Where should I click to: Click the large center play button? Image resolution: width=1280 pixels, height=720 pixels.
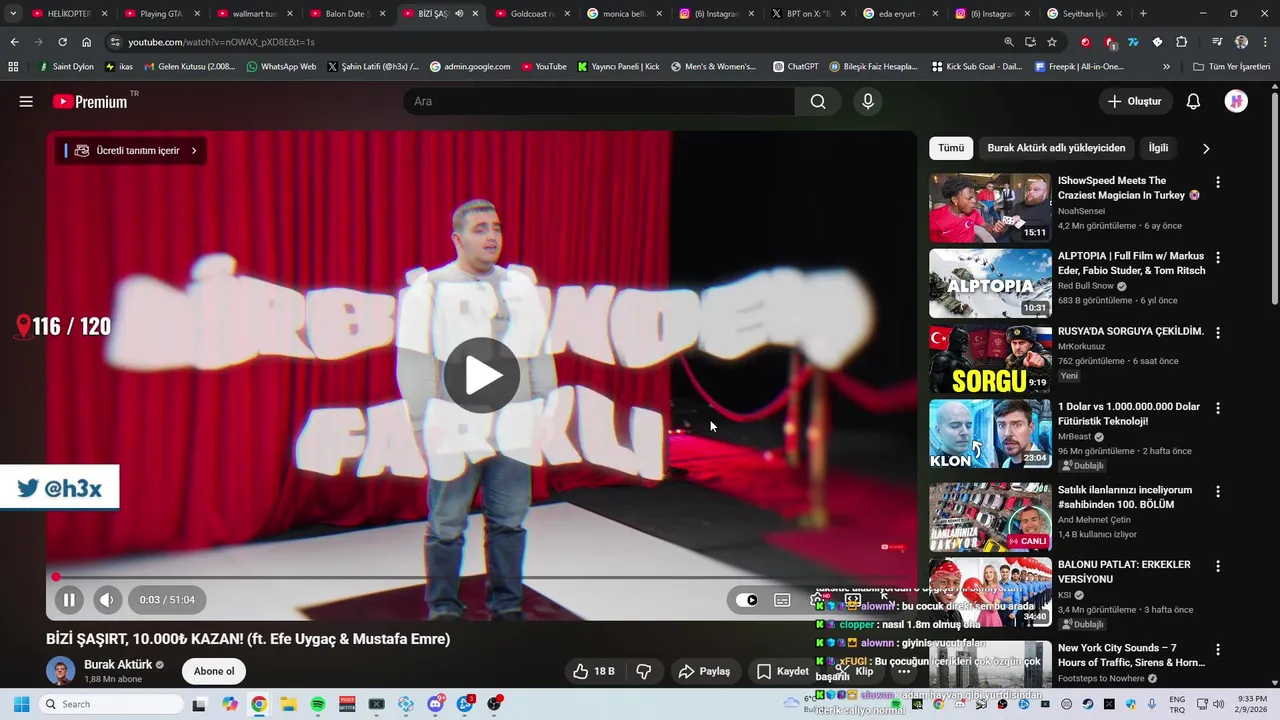coord(482,375)
